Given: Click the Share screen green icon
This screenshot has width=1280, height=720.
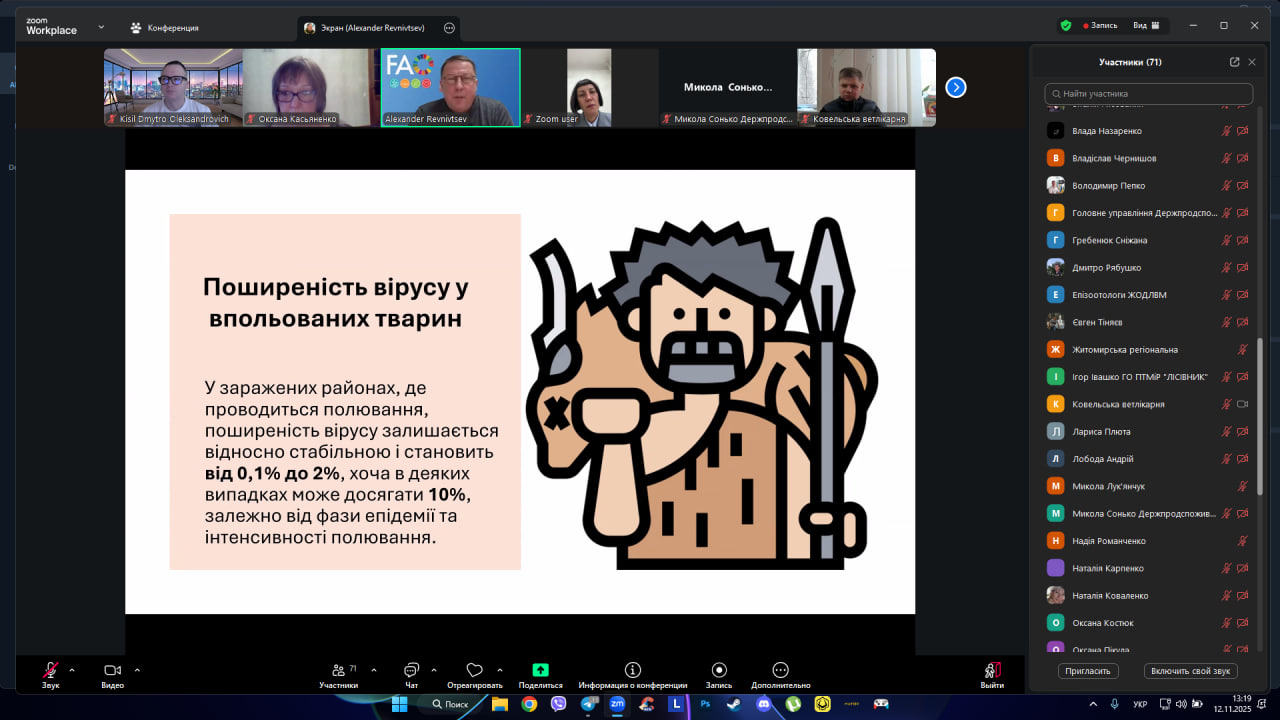Looking at the screenshot, I should pyautogui.click(x=540, y=670).
